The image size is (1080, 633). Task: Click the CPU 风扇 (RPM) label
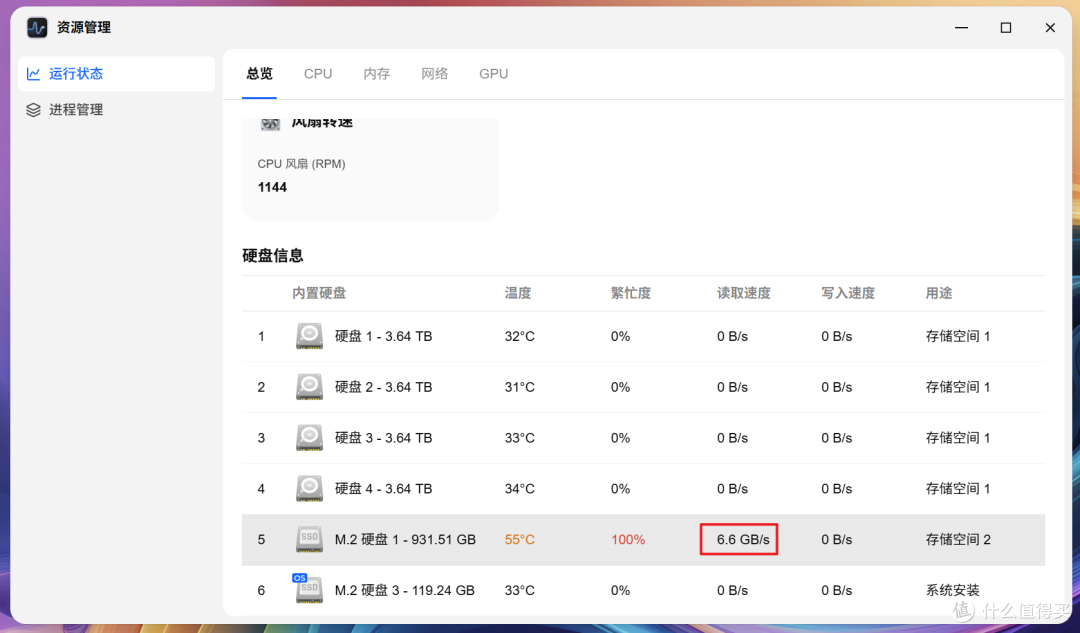(x=302, y=164)
